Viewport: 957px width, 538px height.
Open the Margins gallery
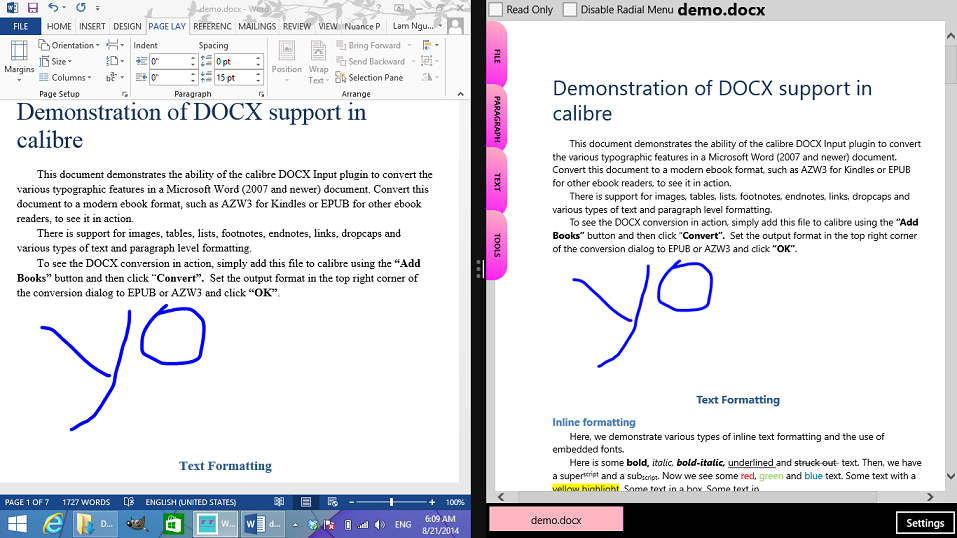[x=19, y=61]
